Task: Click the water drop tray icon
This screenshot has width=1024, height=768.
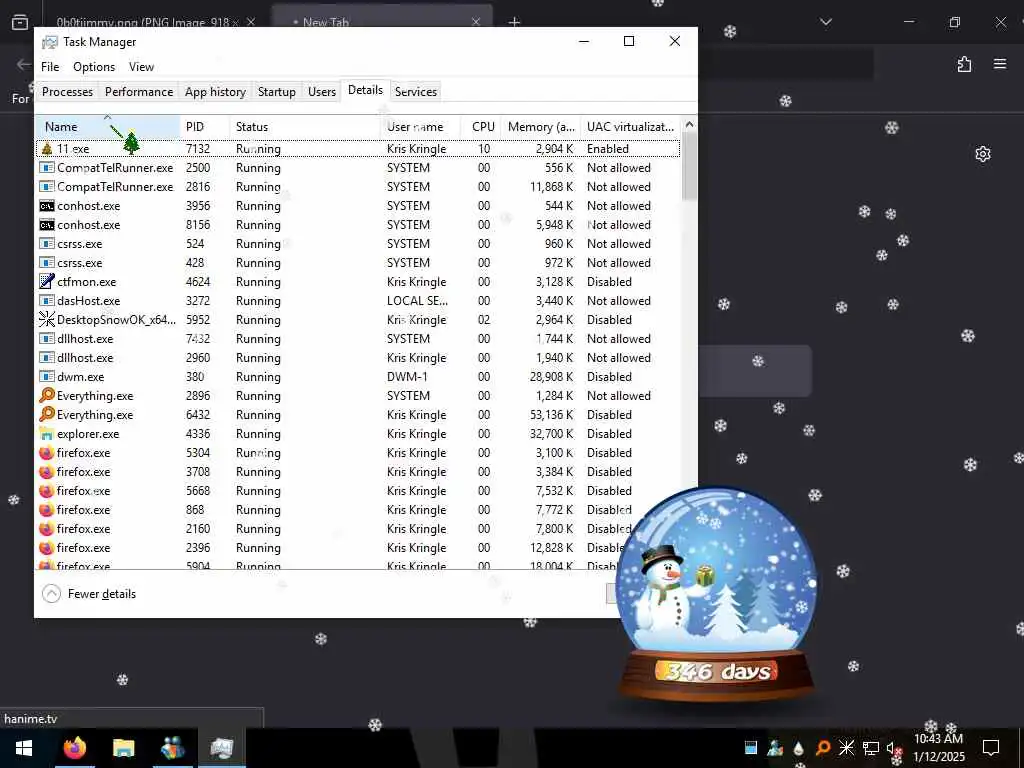Action: pos(799,748)
